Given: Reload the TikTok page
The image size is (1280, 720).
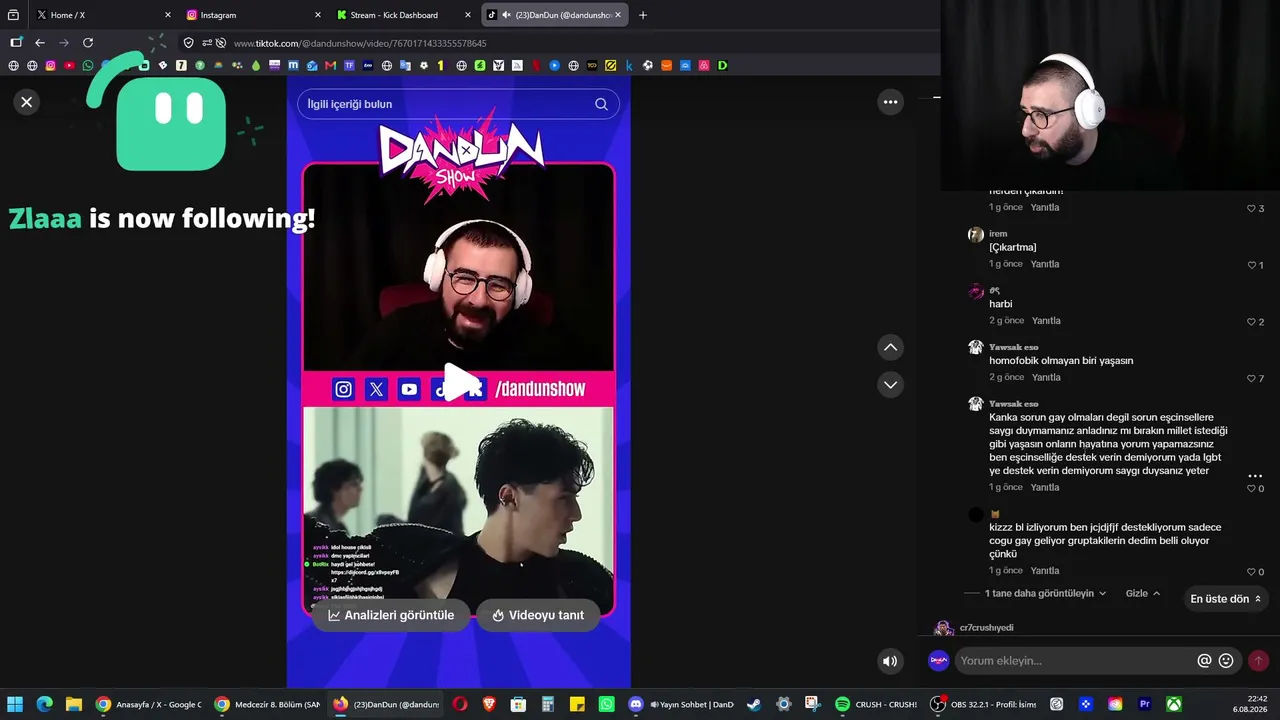Looking at the screenshot, I should tap(88, 43).
